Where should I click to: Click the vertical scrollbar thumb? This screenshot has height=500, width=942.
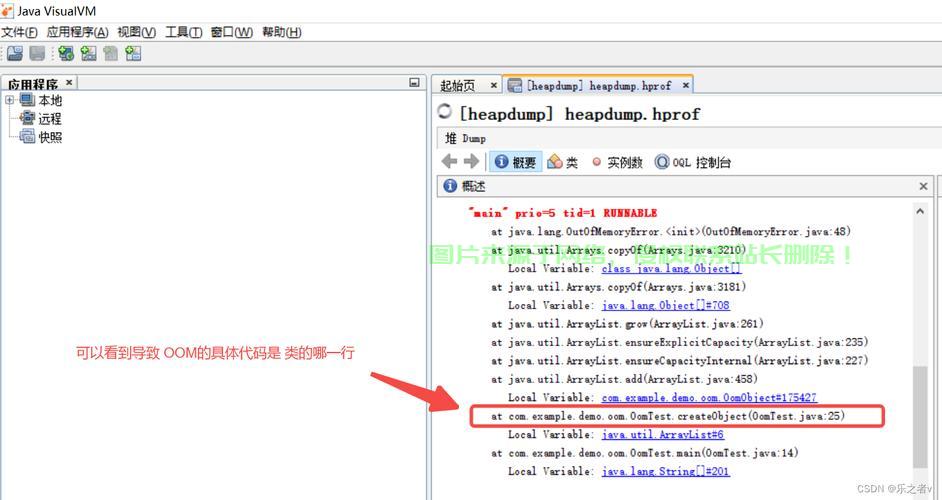click(x=920, y=416)
